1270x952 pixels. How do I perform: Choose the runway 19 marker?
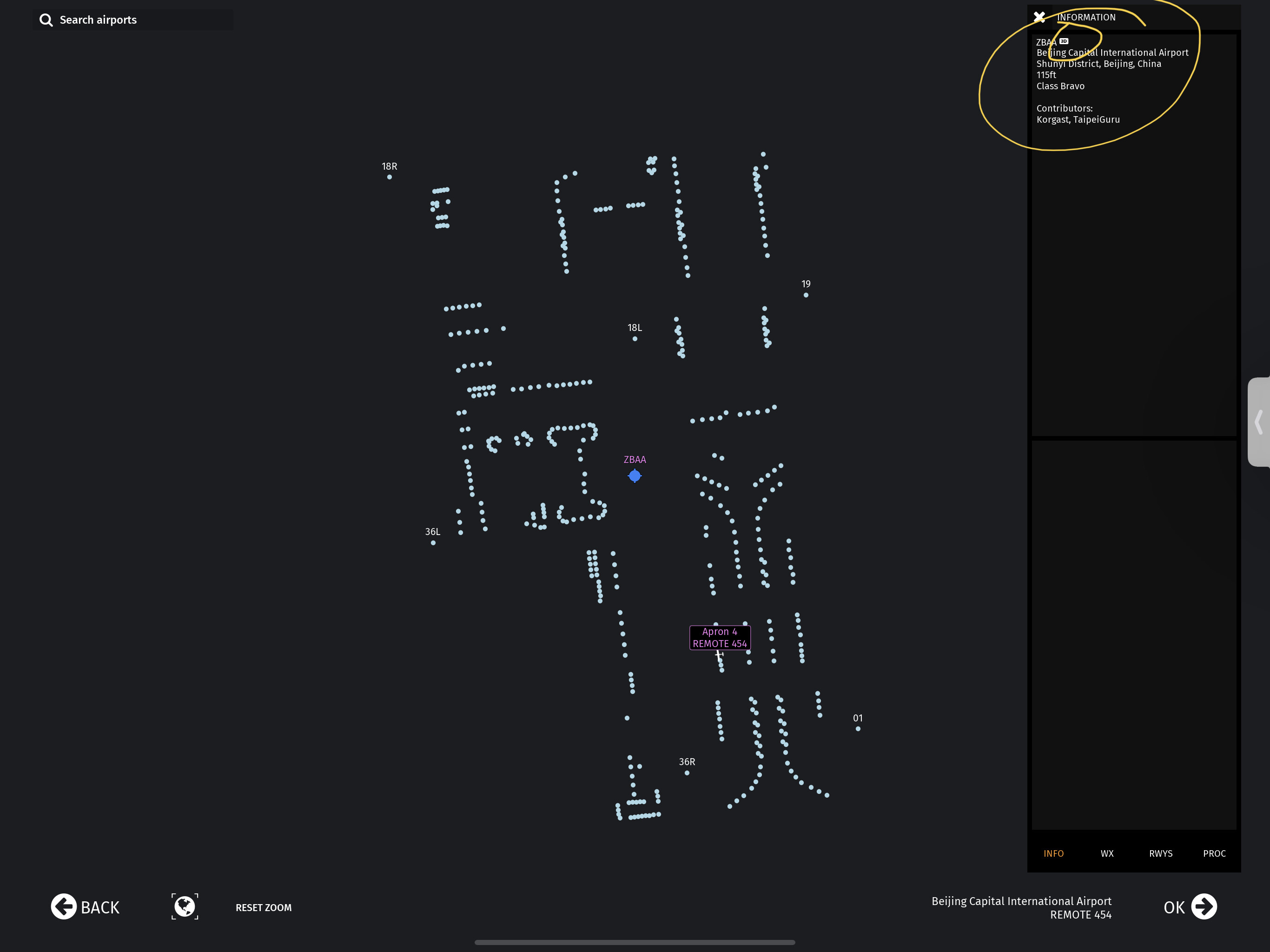(x=806, y=295)
